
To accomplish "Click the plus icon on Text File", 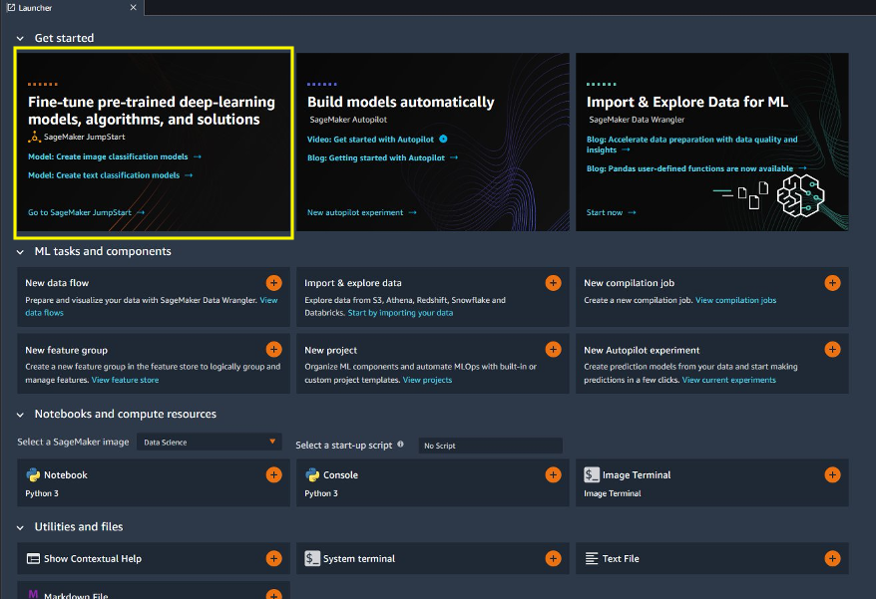I will (x=832, y=558).
